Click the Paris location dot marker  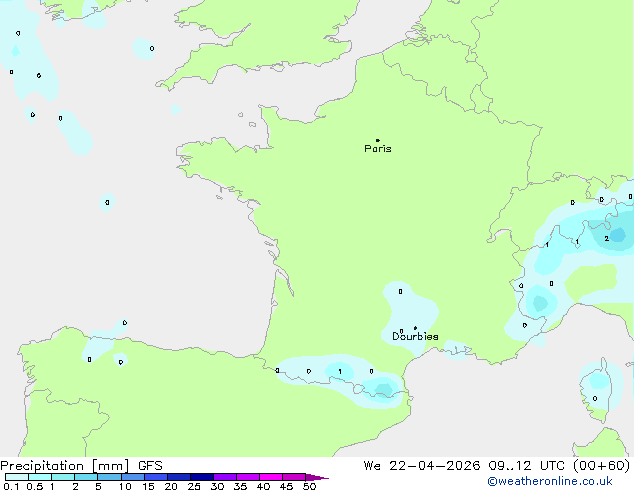(378, 140)
